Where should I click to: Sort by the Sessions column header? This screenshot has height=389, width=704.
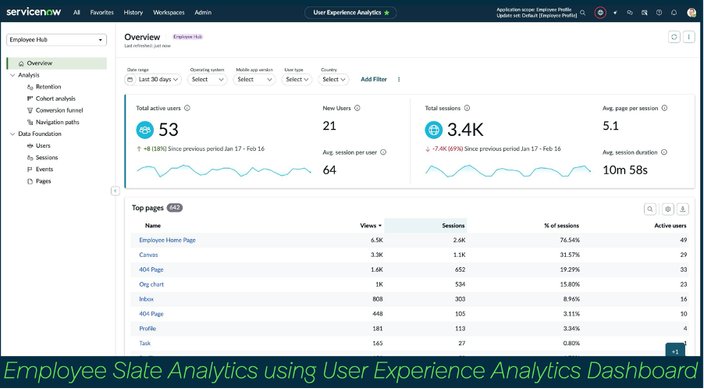(453, 225)
